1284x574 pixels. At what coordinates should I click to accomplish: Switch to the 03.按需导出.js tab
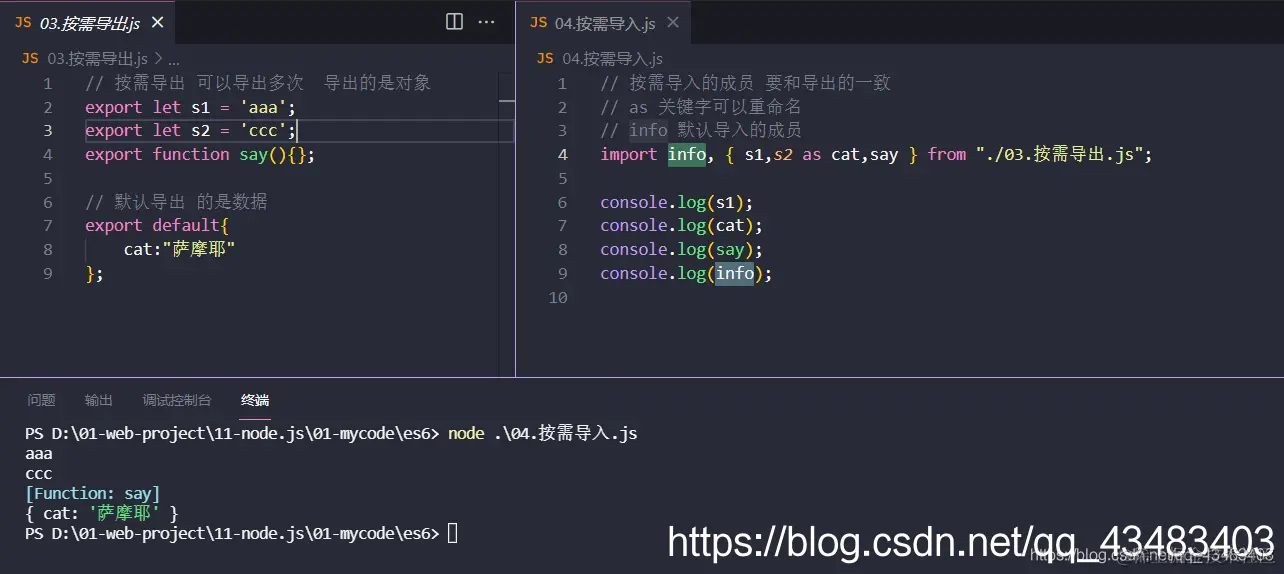click(88, 22)
